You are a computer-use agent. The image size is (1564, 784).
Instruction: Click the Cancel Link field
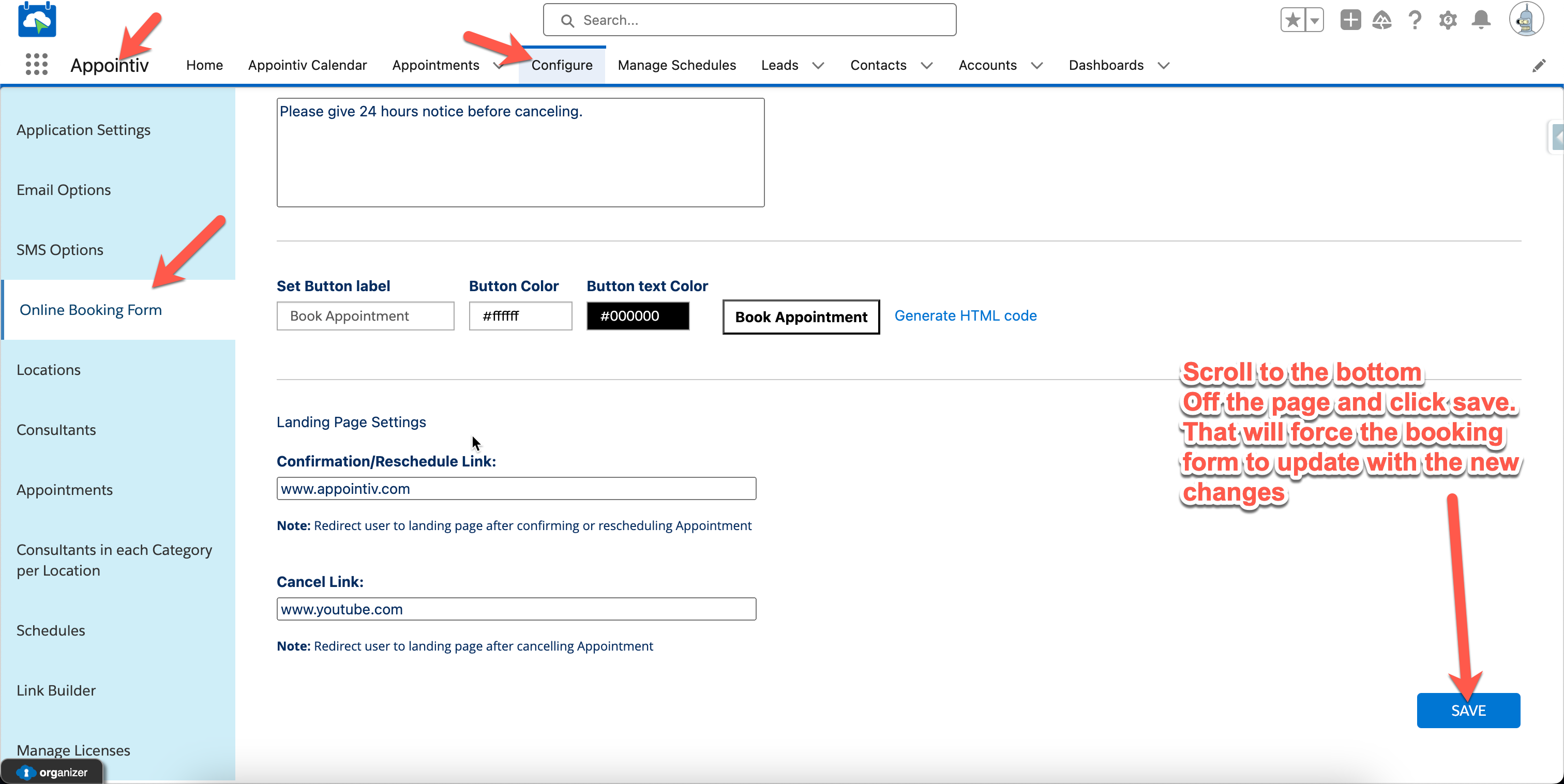coord(516,609)
